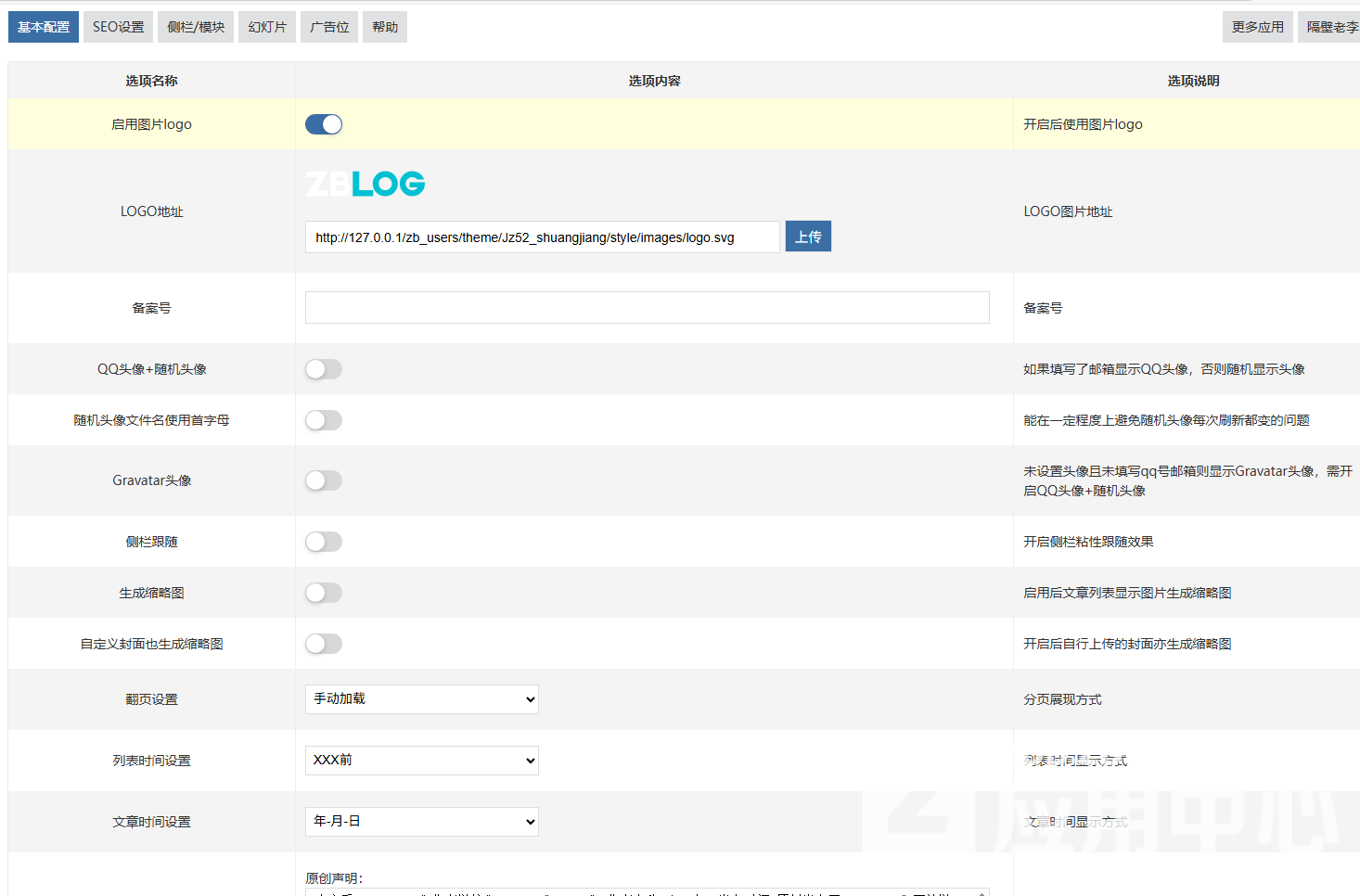
Task: Enable 自定义封面也生成缩略图 toggle
Action: point(324,644)
